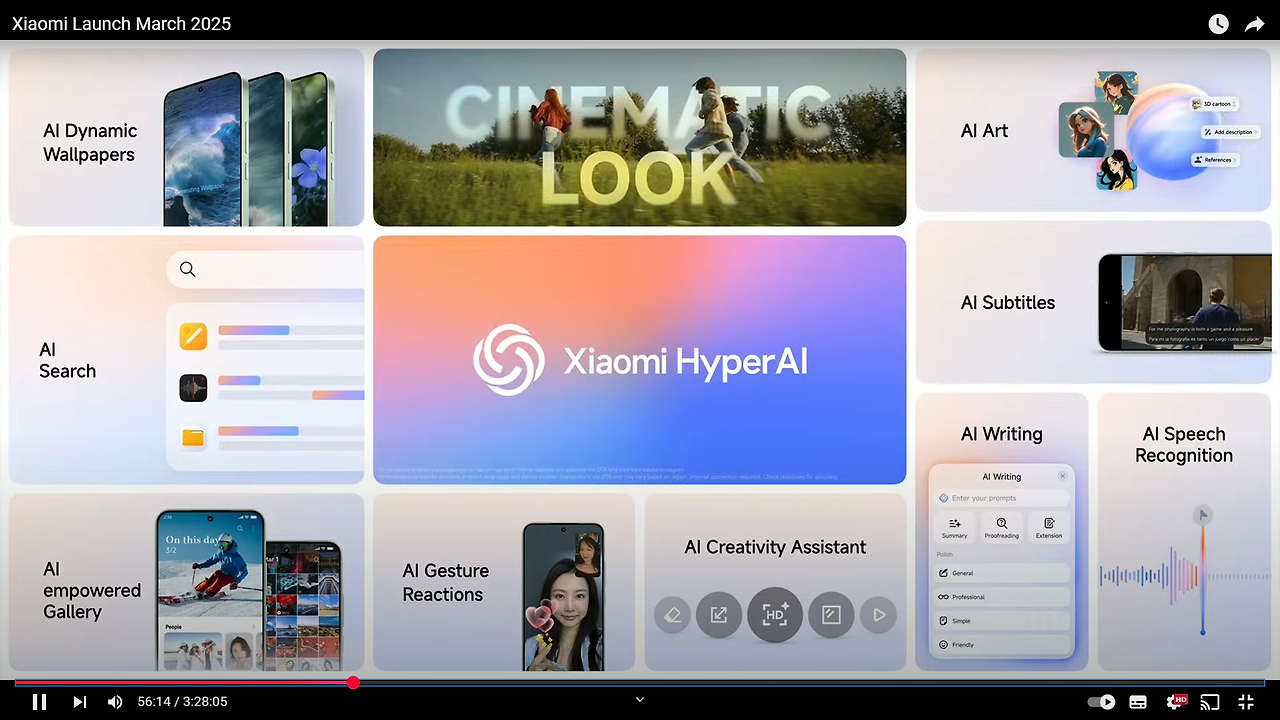Add video to Watch Later
This screenshot has width=1280, height=720.
[x=1218, y=24]
